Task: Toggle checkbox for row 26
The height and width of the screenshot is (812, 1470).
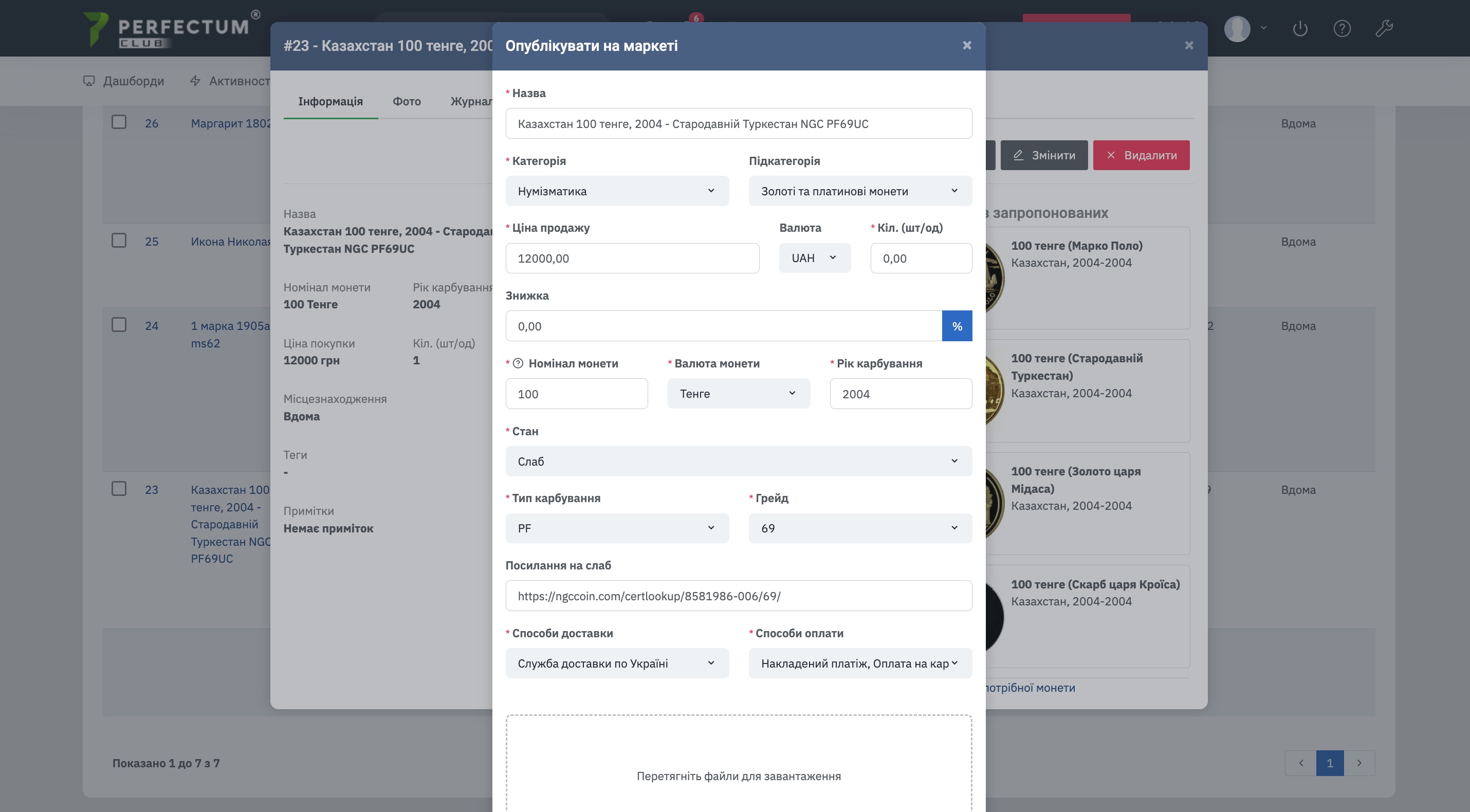Action: pyautogui.click(x=119, y=122)
